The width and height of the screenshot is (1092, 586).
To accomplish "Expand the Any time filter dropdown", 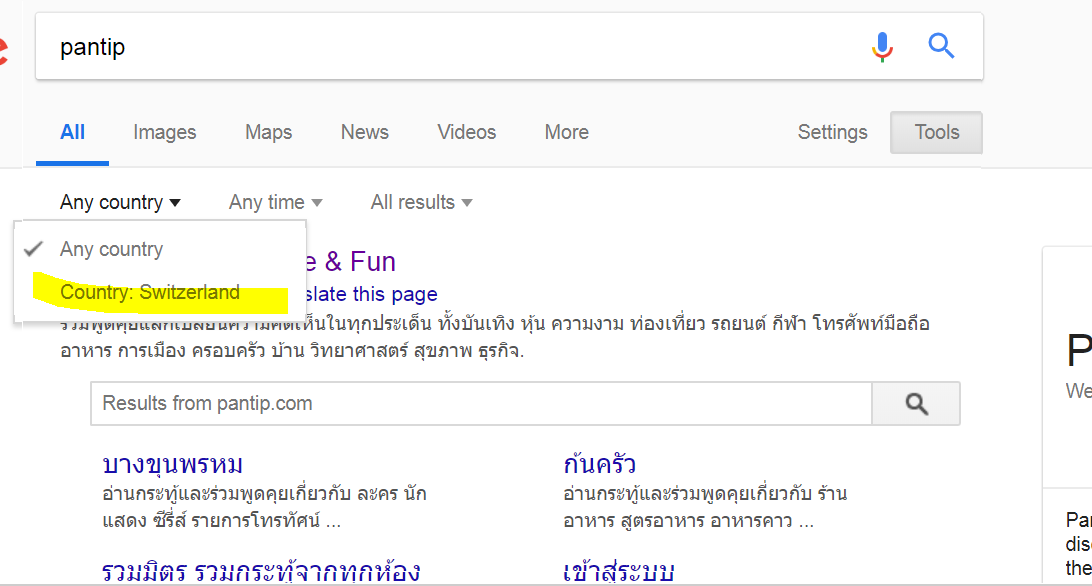I will click(x=275, y=202).
